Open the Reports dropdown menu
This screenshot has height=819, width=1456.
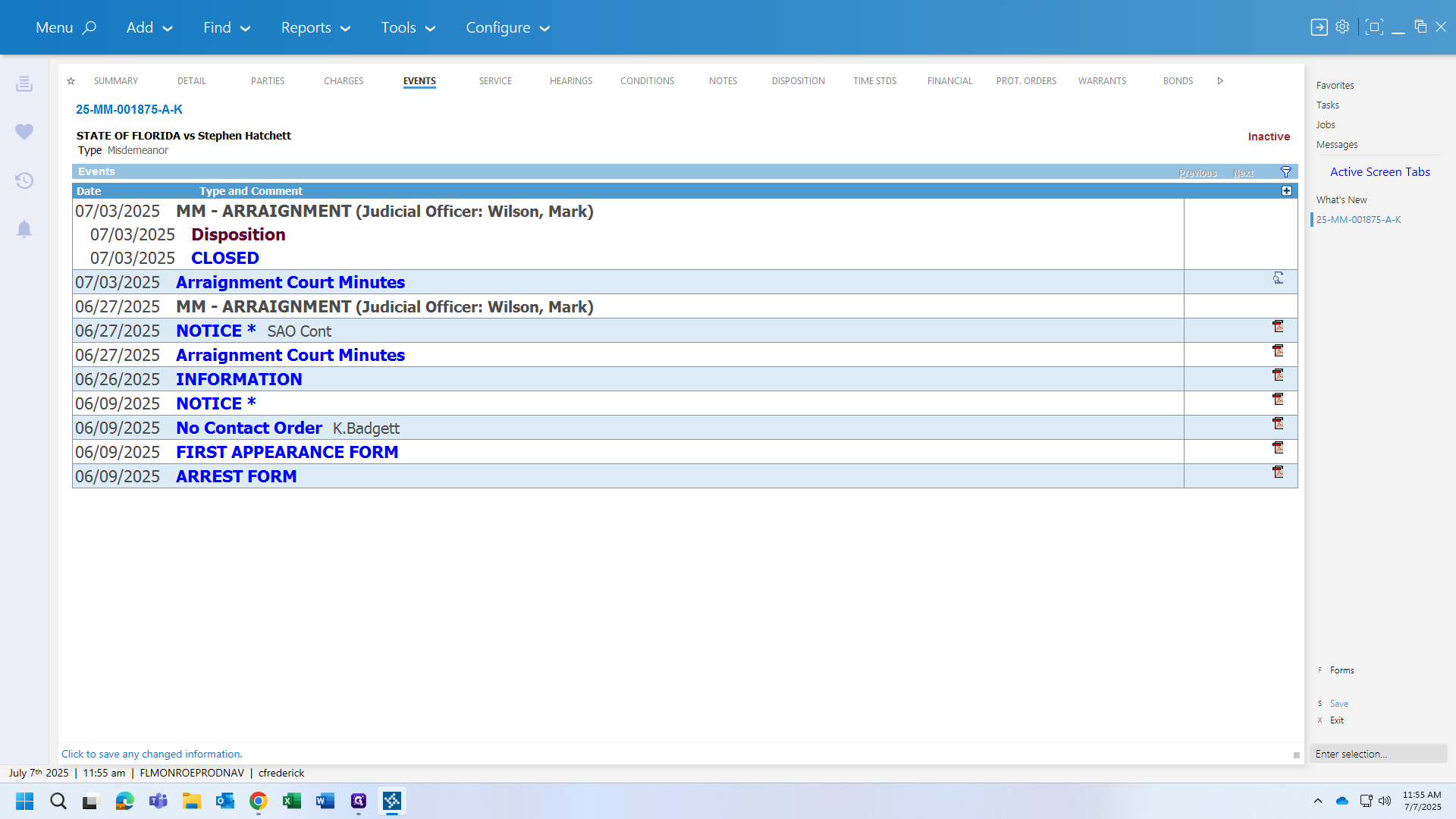click(315, 27)
